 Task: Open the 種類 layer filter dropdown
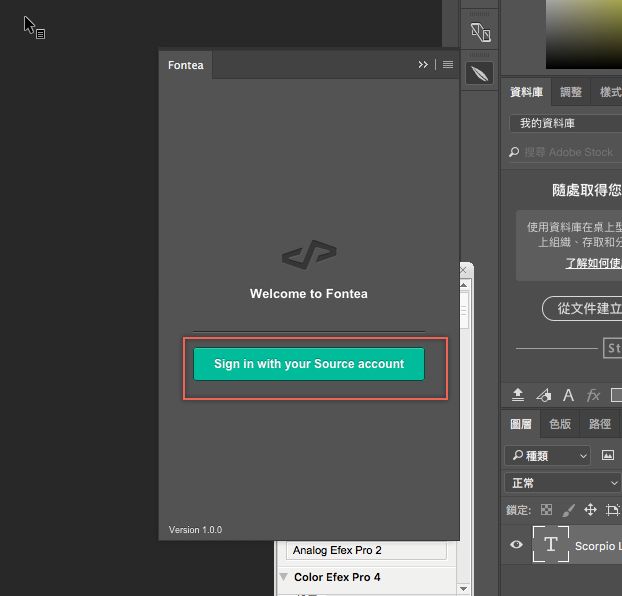(x=548, y=455)
